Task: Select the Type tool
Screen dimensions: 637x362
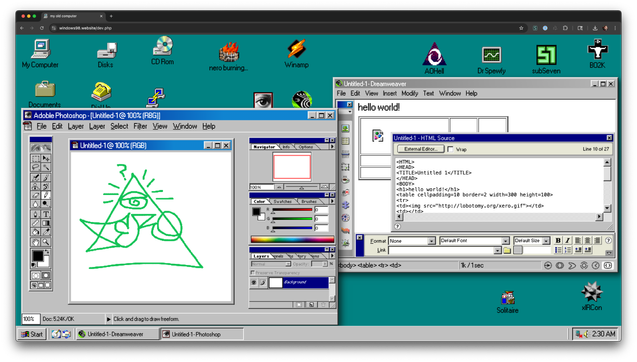Action: pyautogui.click(x=46, y=214)
